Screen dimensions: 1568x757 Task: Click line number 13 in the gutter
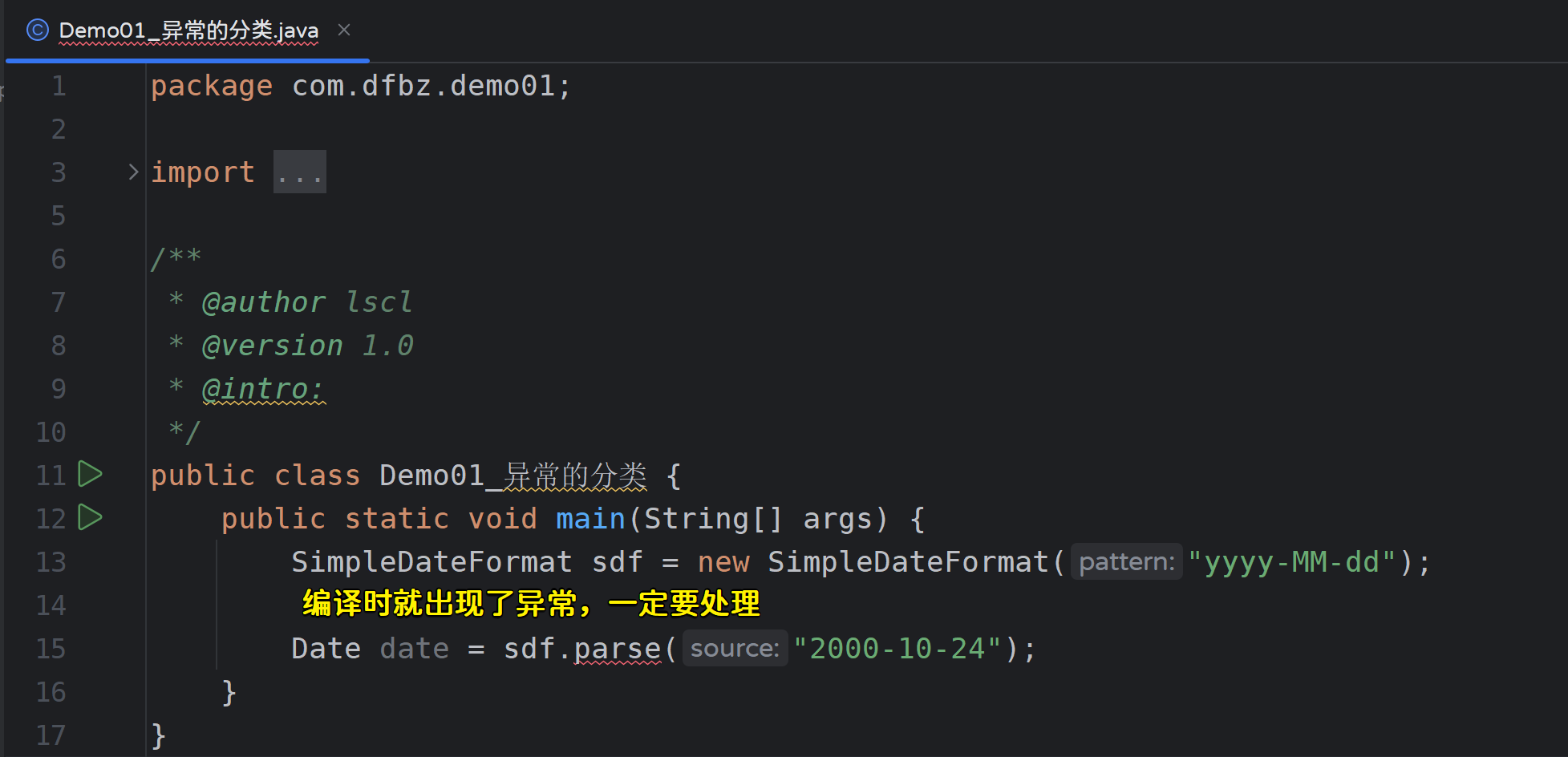pos(51,562)
